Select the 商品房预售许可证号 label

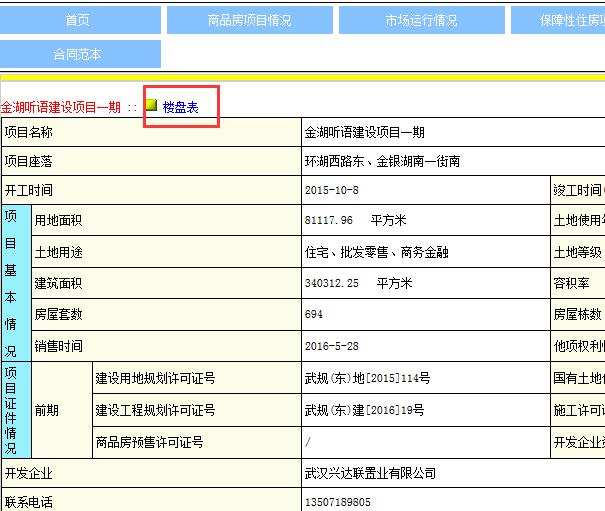click(x=149, y=442)
